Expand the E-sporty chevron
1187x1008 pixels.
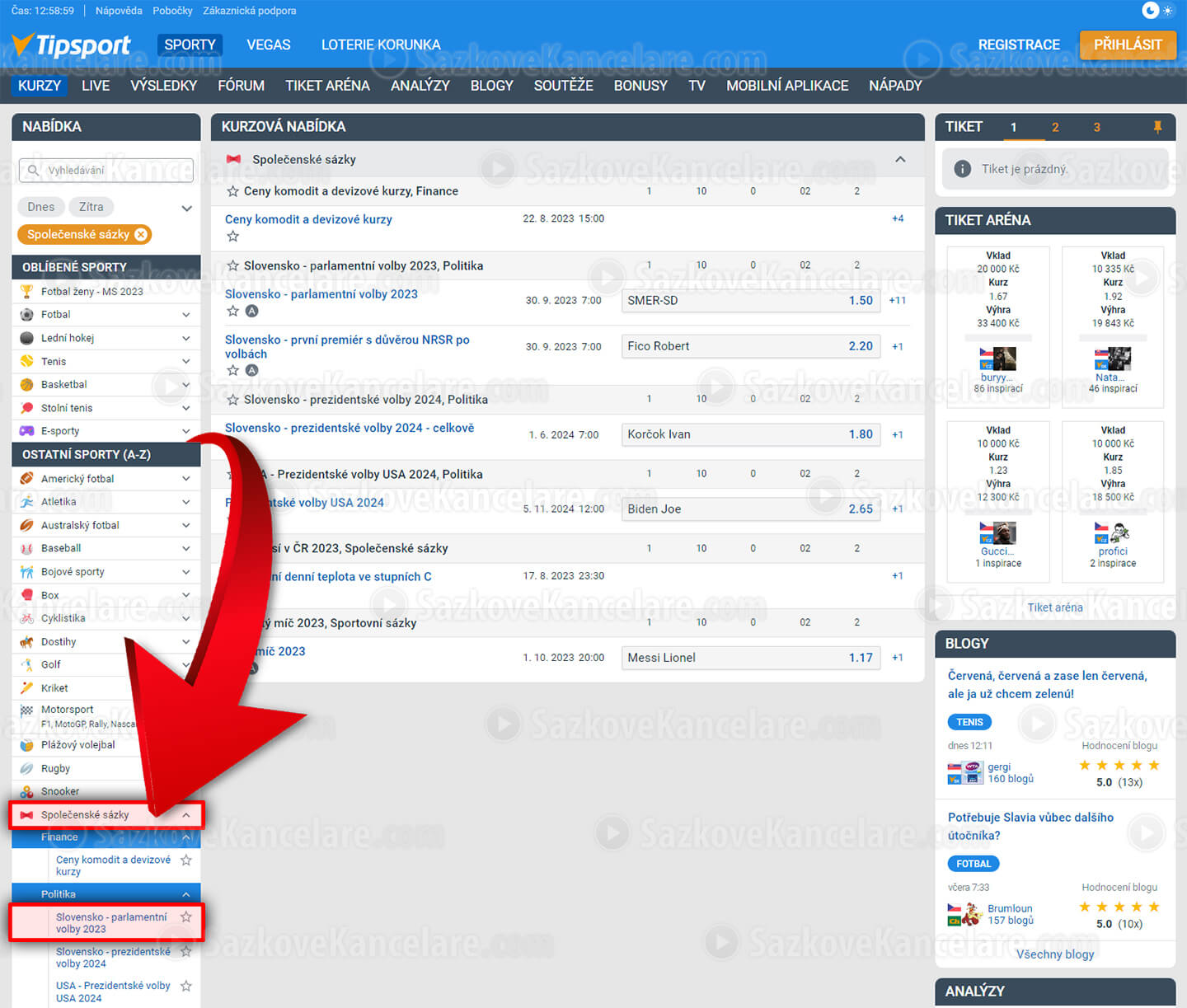click(x=186, y=431)
